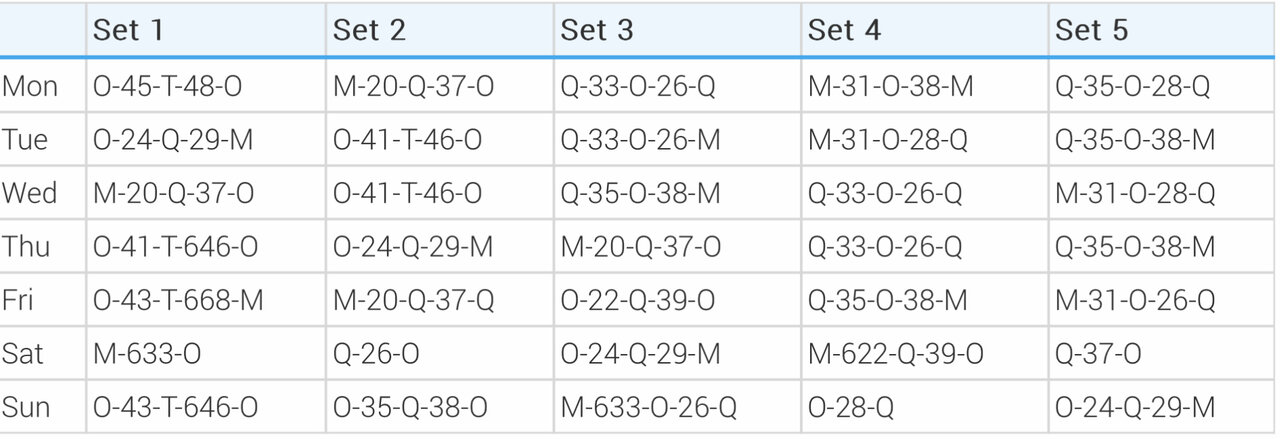Click Saturday's Set 5 cell Q-37-O
1280x439 pixels.
pyautogui.click(x=1098, y=354)
